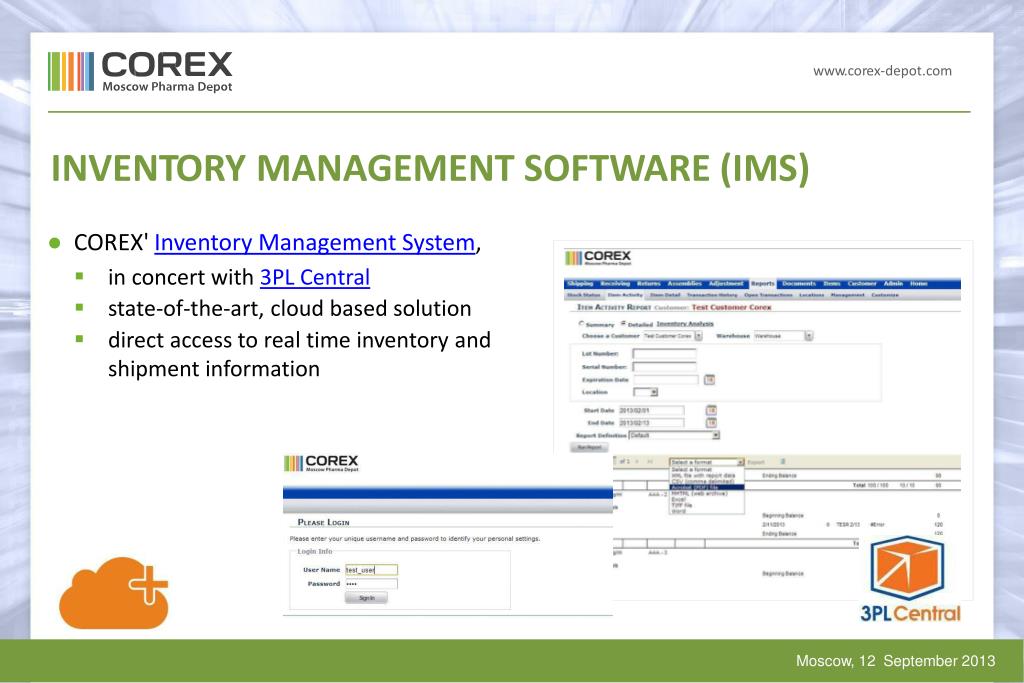The width and height of the screenshot is (1024, 683).
Task: Open the Receiving menu tab
Action: 615,283
